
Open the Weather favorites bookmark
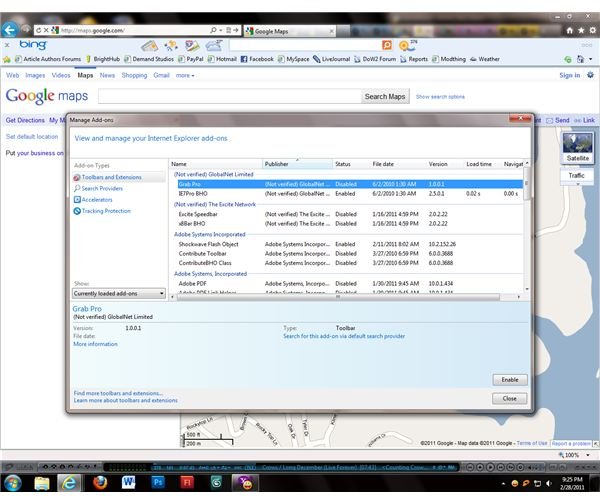(x=484, y=59)
